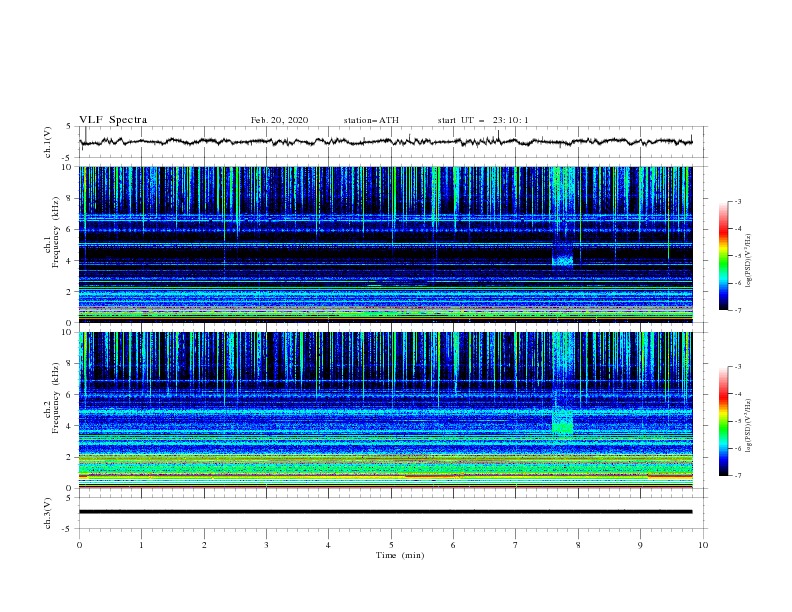Click the 'station=ATH' label
This screenshot has width=792, height=612.
(x=371, y=120)
